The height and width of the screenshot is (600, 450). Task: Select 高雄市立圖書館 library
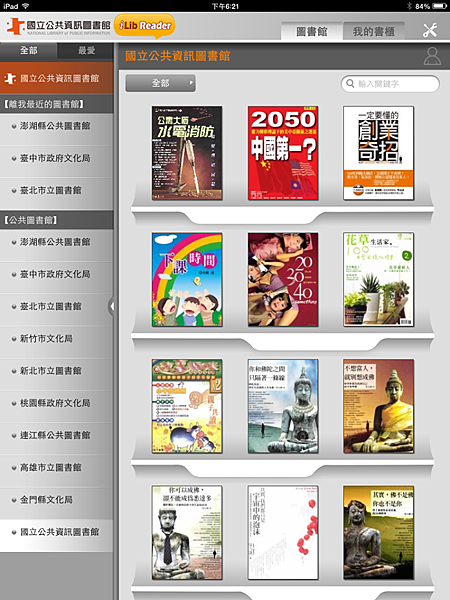tap(57, 467)
